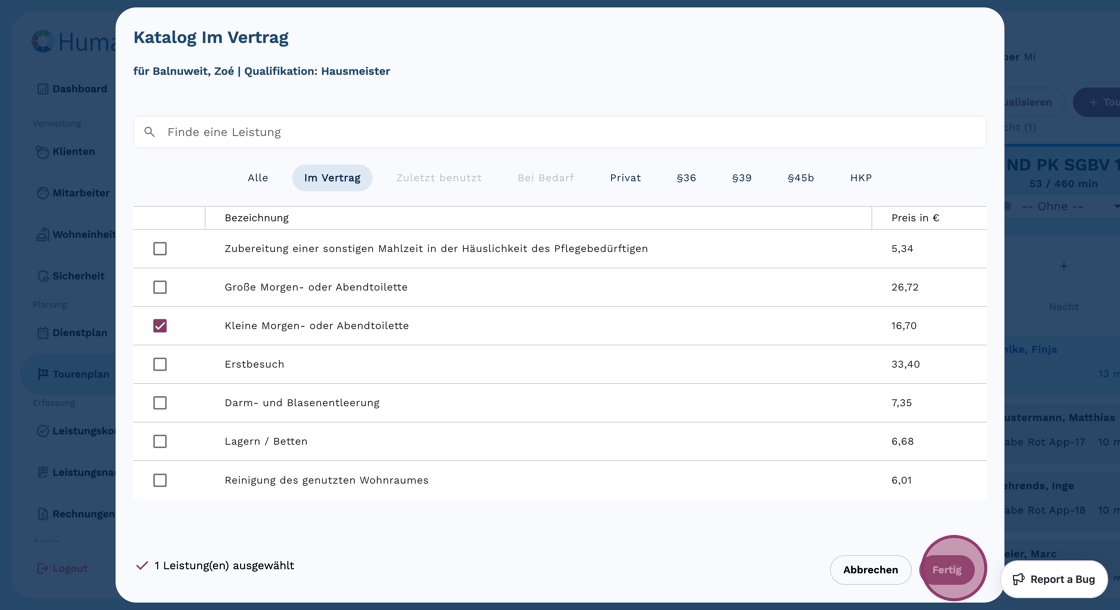The image size is (1120, 610).
Task: Click the Leistungsnachweis sidebar icon
Action: [43, 472]
